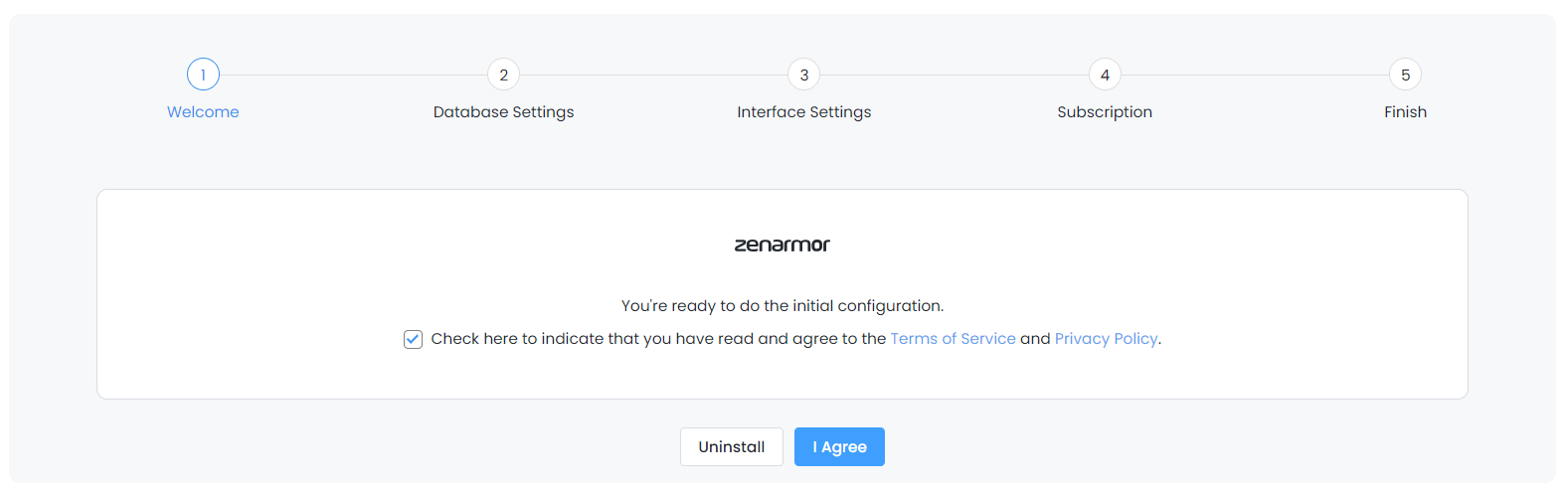Open Interface Settings step label
The image size is (1568, 494).
point(804,112)
